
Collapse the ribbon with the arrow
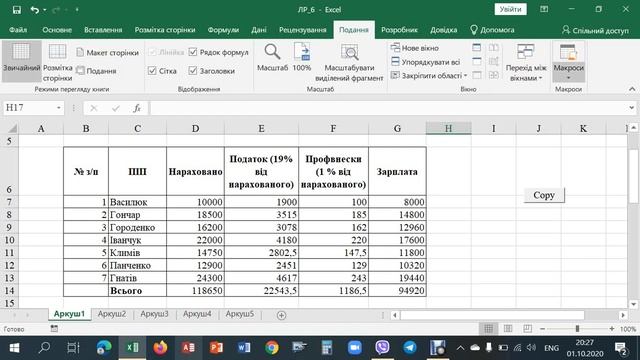pyautogui.click(x=632, y=89)
